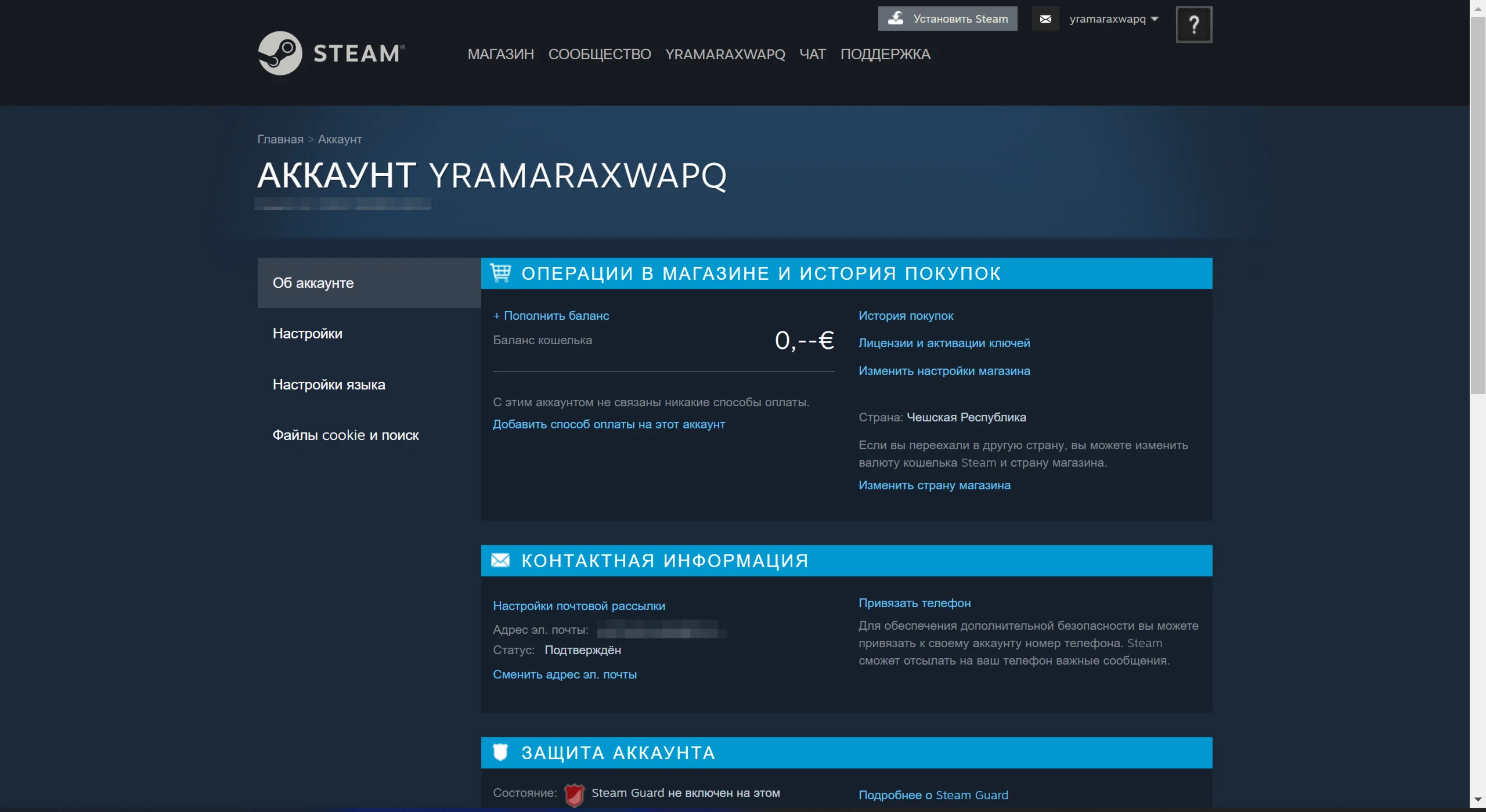Click + Пополнить баланс link
1486x812 pixels.
point(551,316)
